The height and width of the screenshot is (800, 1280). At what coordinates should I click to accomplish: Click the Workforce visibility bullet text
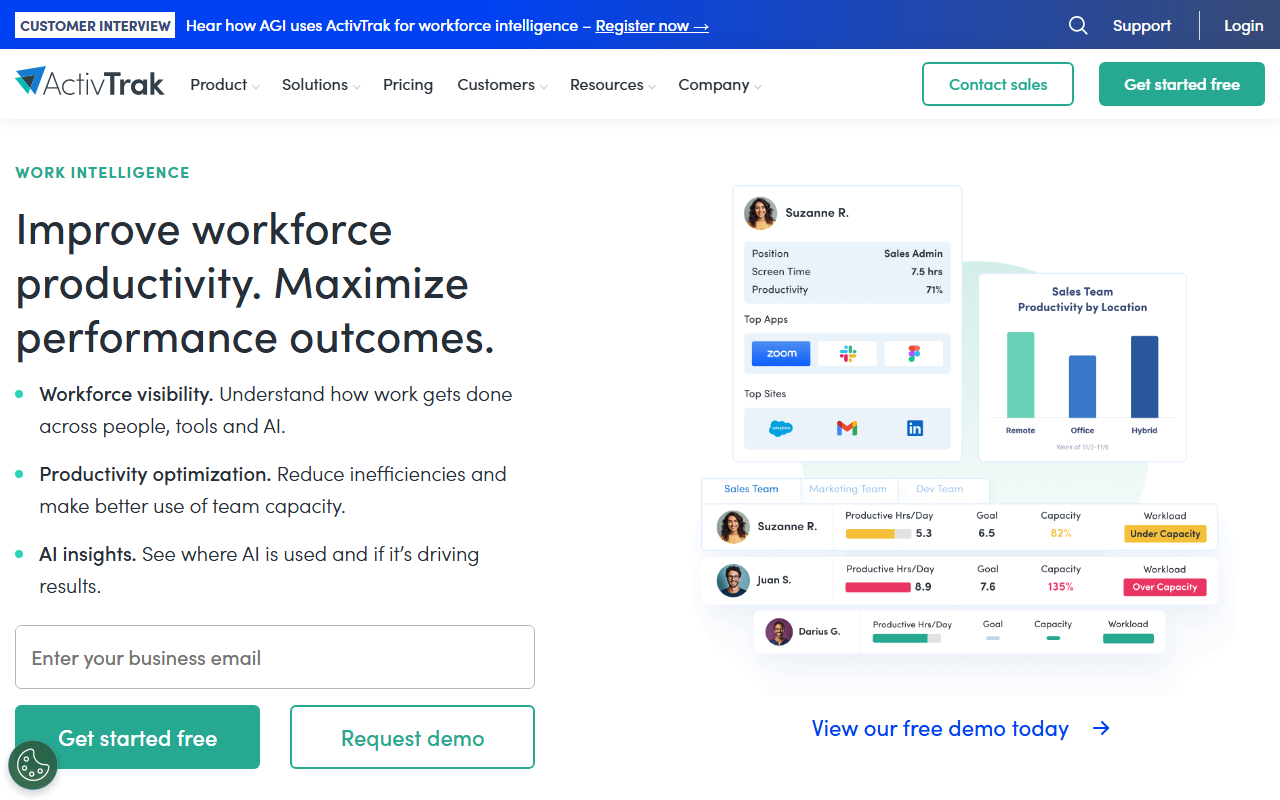pos(276,410)
